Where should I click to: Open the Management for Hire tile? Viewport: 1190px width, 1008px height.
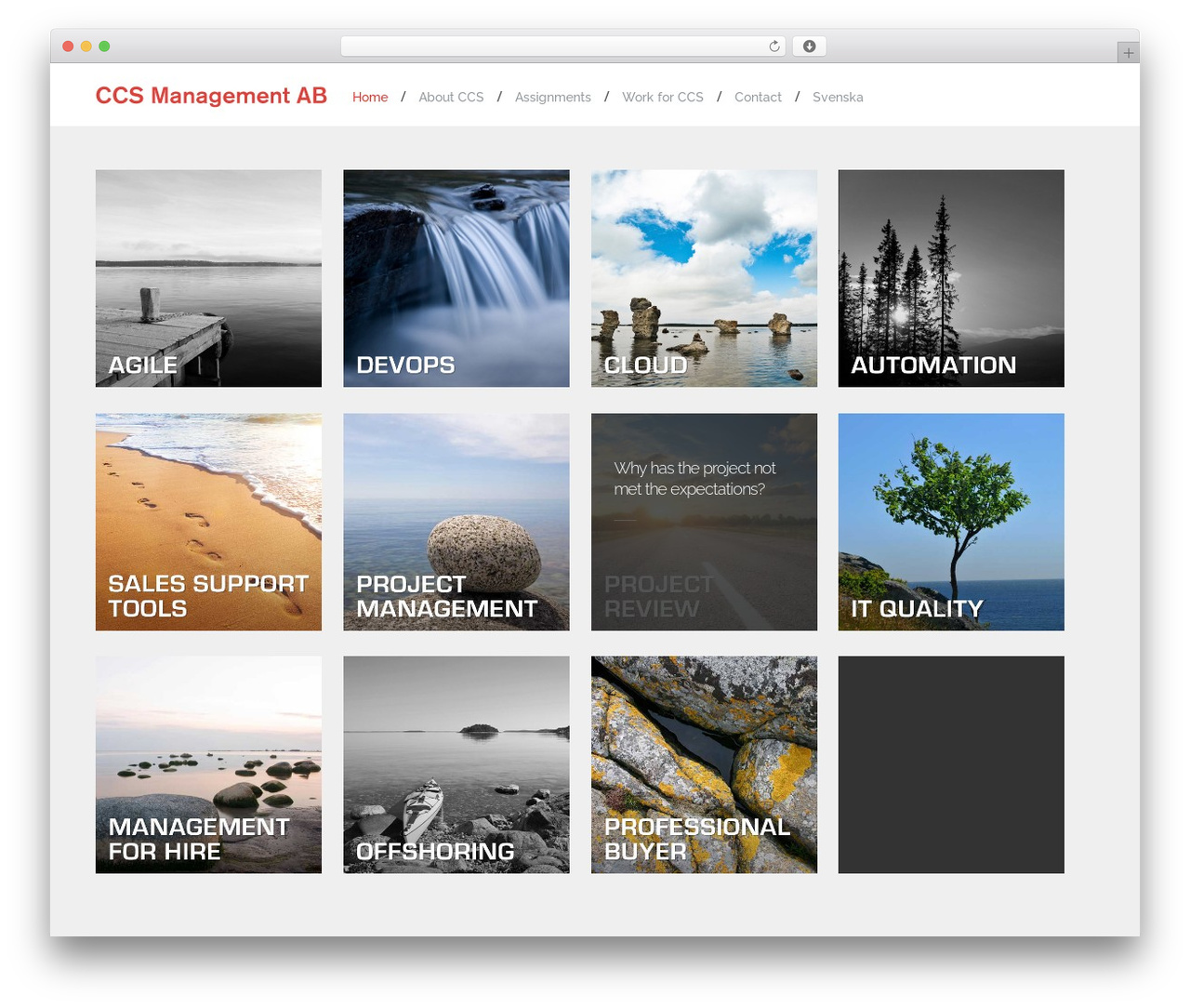point(208,764)
